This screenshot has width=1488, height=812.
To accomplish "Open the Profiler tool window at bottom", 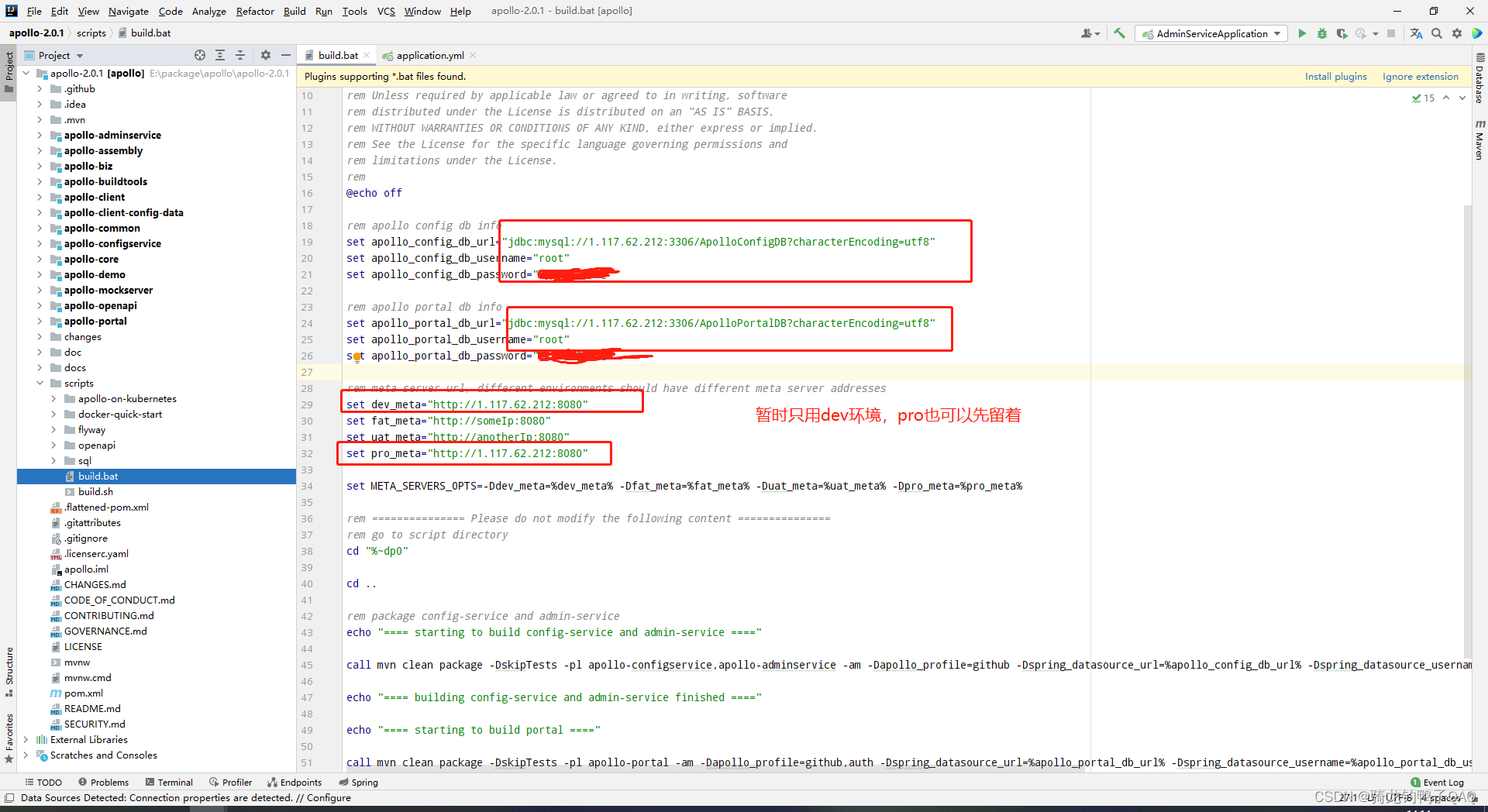I will coord(230,782).
